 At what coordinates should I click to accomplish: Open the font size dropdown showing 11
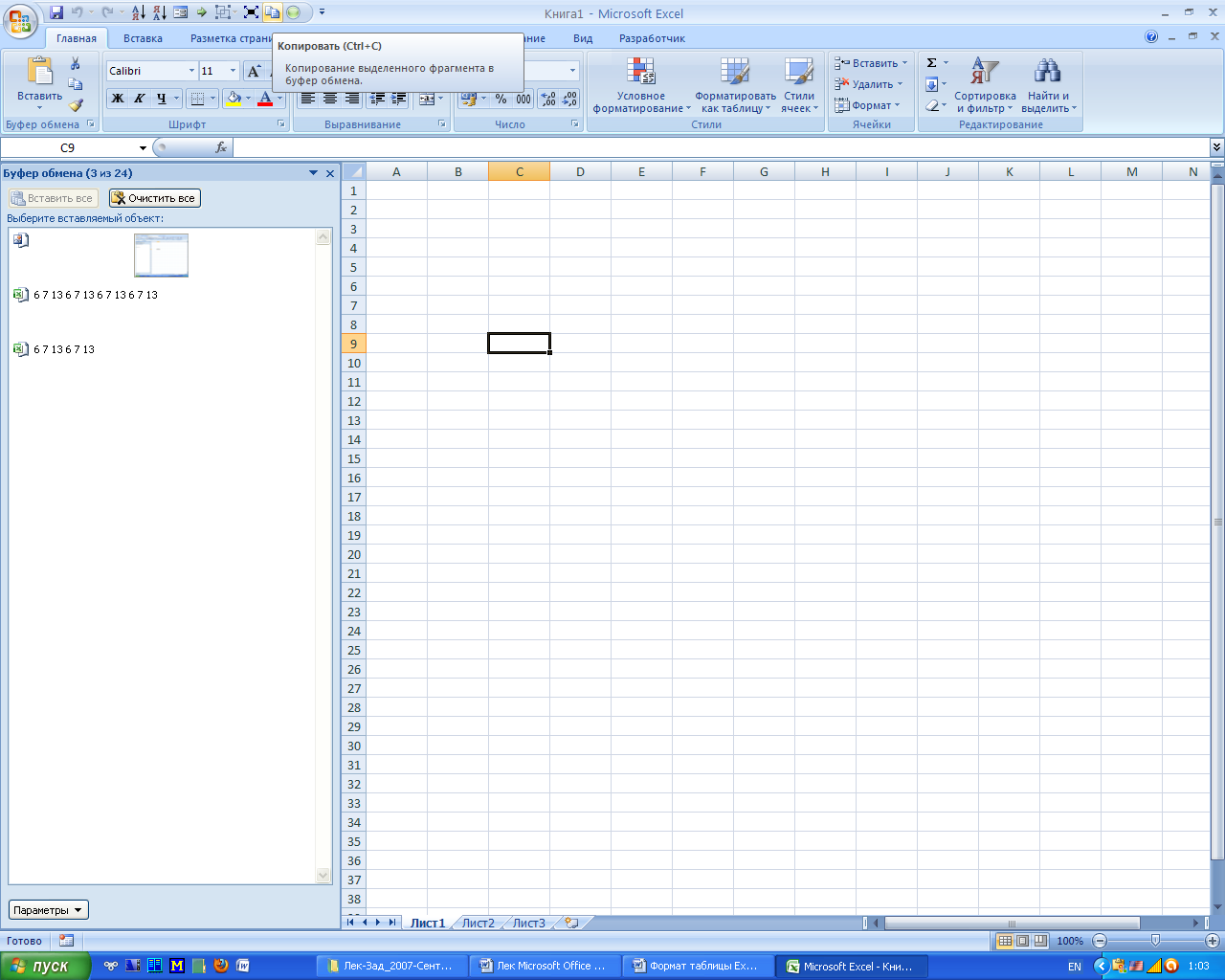point(233,71)
